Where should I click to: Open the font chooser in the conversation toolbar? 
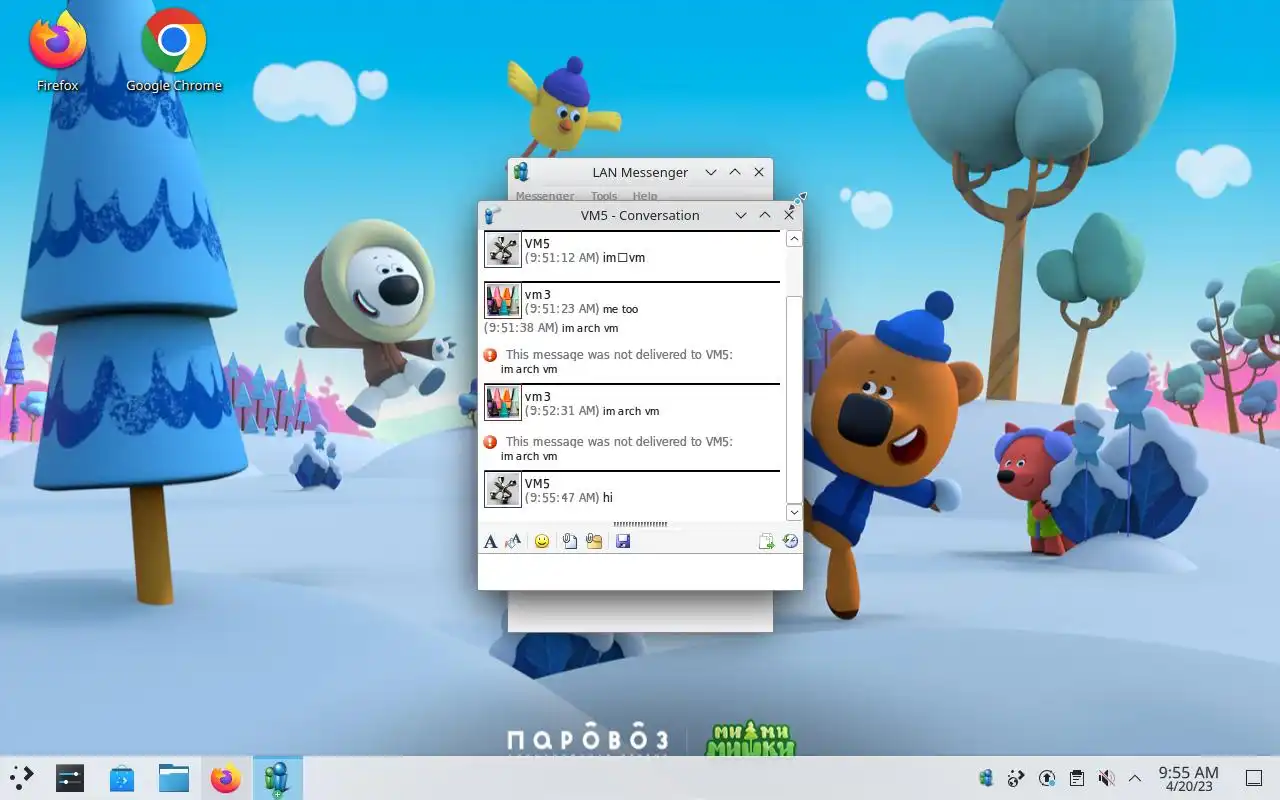click(490, 541)
